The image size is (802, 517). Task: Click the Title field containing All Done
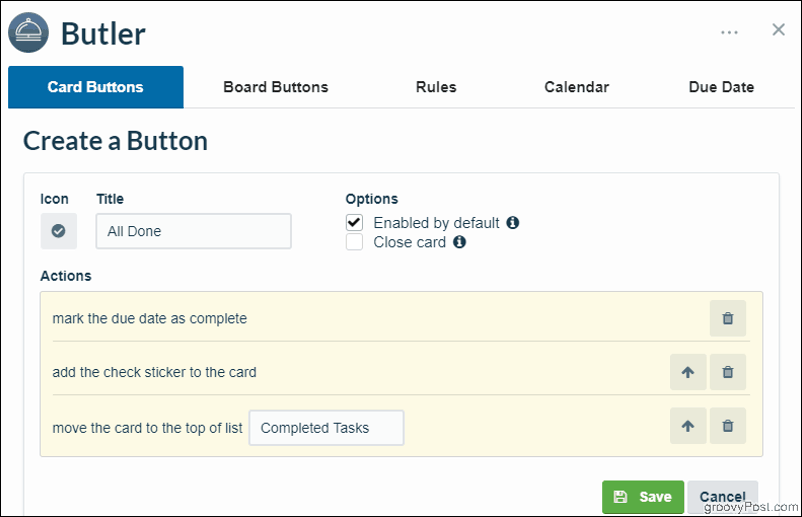coord(194,231)
